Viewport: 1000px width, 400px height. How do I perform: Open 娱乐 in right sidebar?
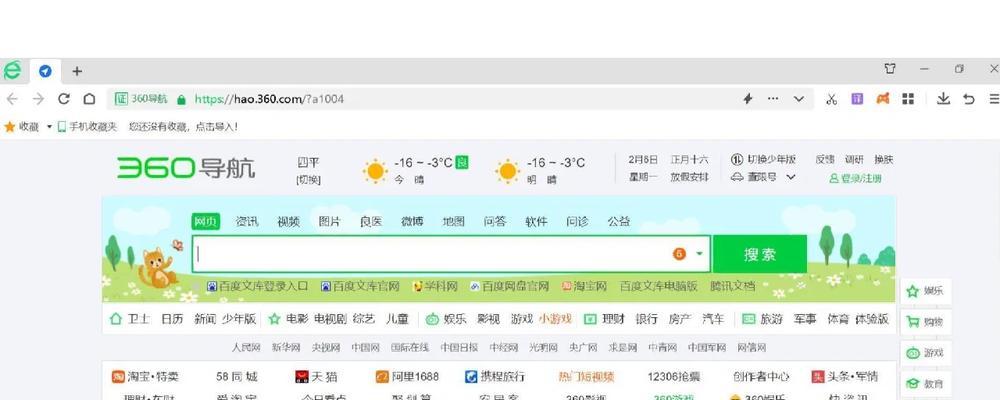pyautogui.click(x=925, y=291)
